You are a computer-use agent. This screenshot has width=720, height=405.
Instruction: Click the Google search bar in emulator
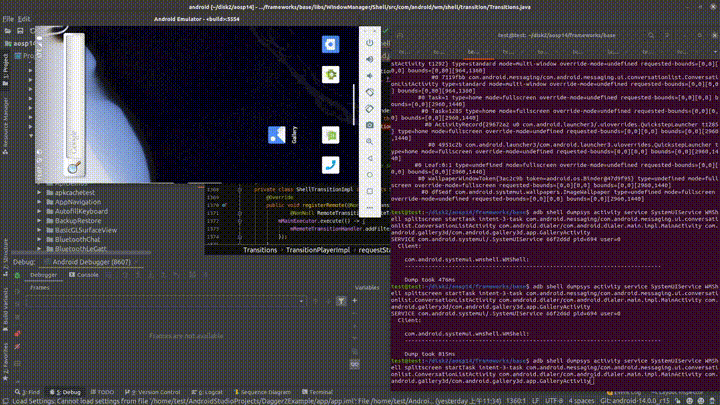(x=74, y=104)
